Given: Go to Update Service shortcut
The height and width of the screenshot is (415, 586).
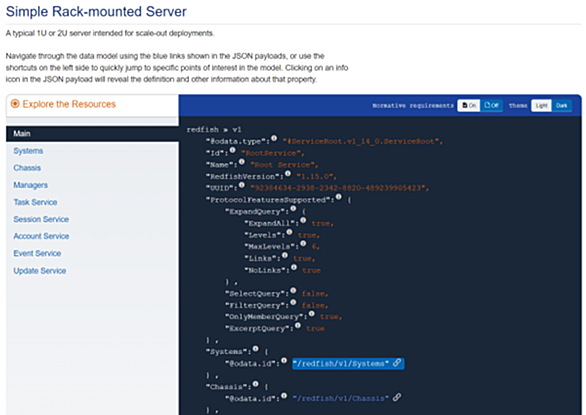Looking at the screenshot, I should click(40, 271).
